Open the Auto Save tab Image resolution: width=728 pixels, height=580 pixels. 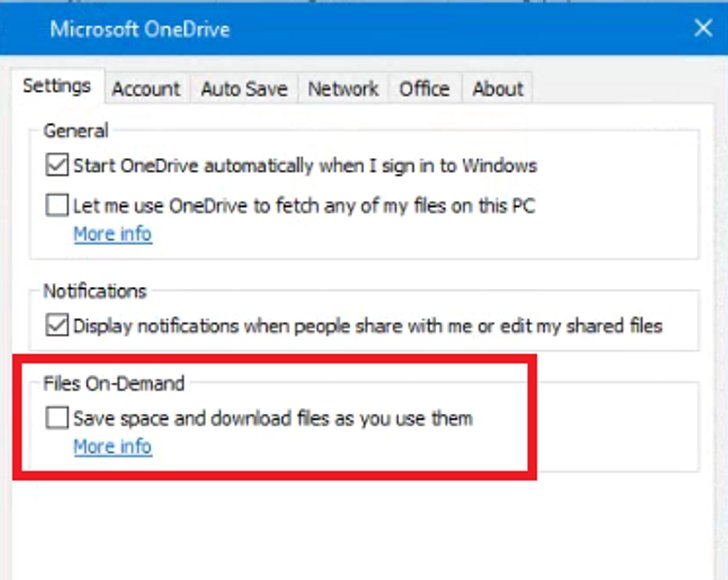(x=244, y=89)
